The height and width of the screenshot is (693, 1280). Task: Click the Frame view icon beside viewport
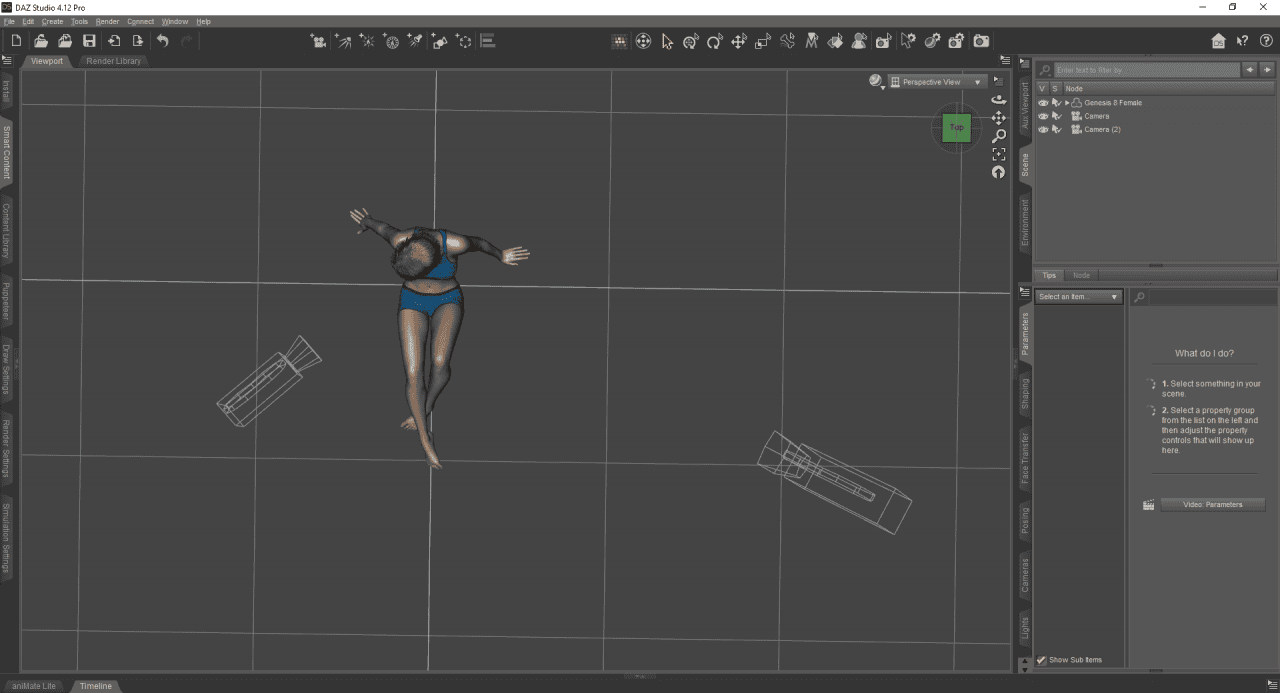(998, 154)
